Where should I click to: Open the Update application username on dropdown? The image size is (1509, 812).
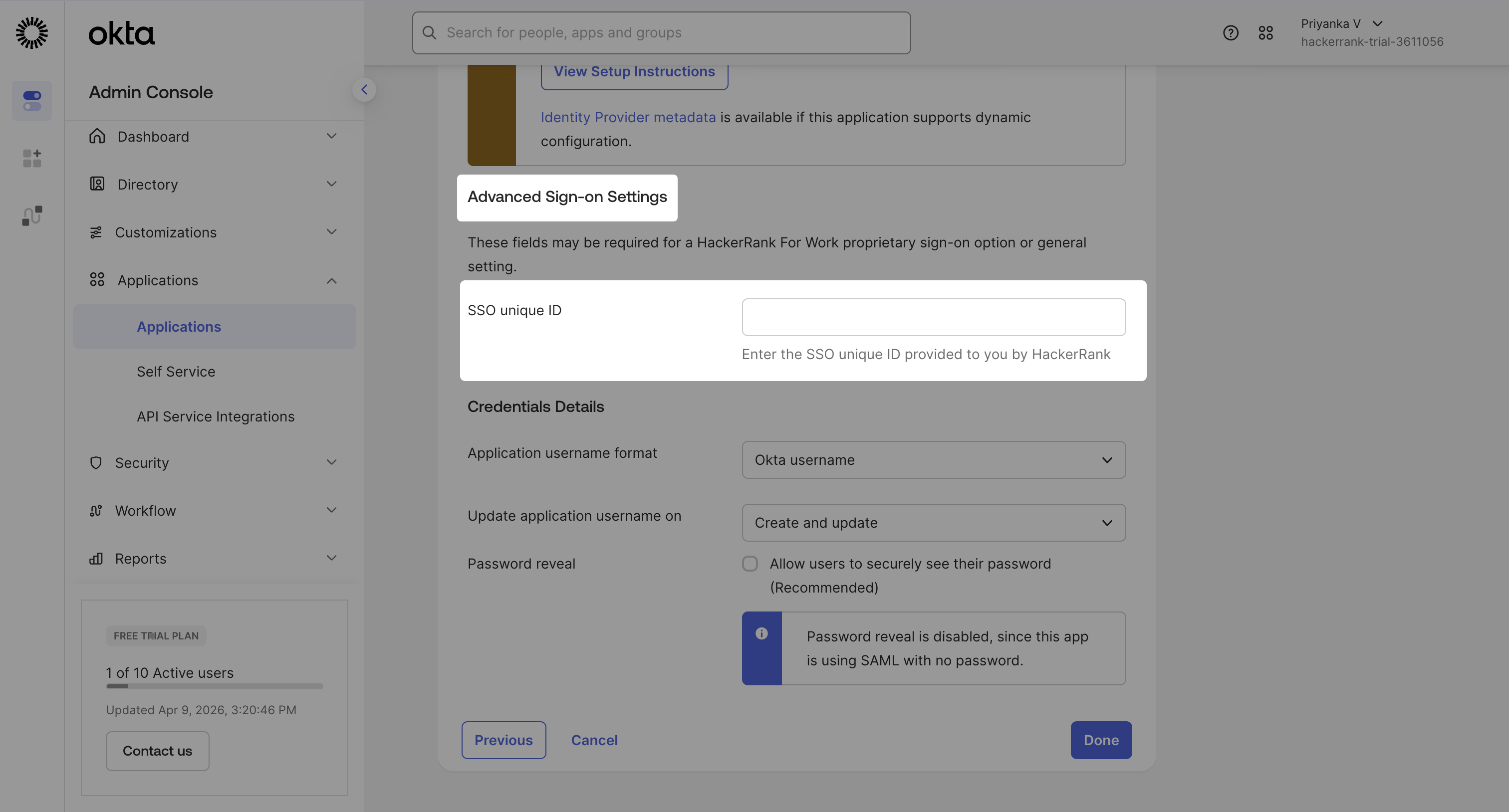point(933,522)
